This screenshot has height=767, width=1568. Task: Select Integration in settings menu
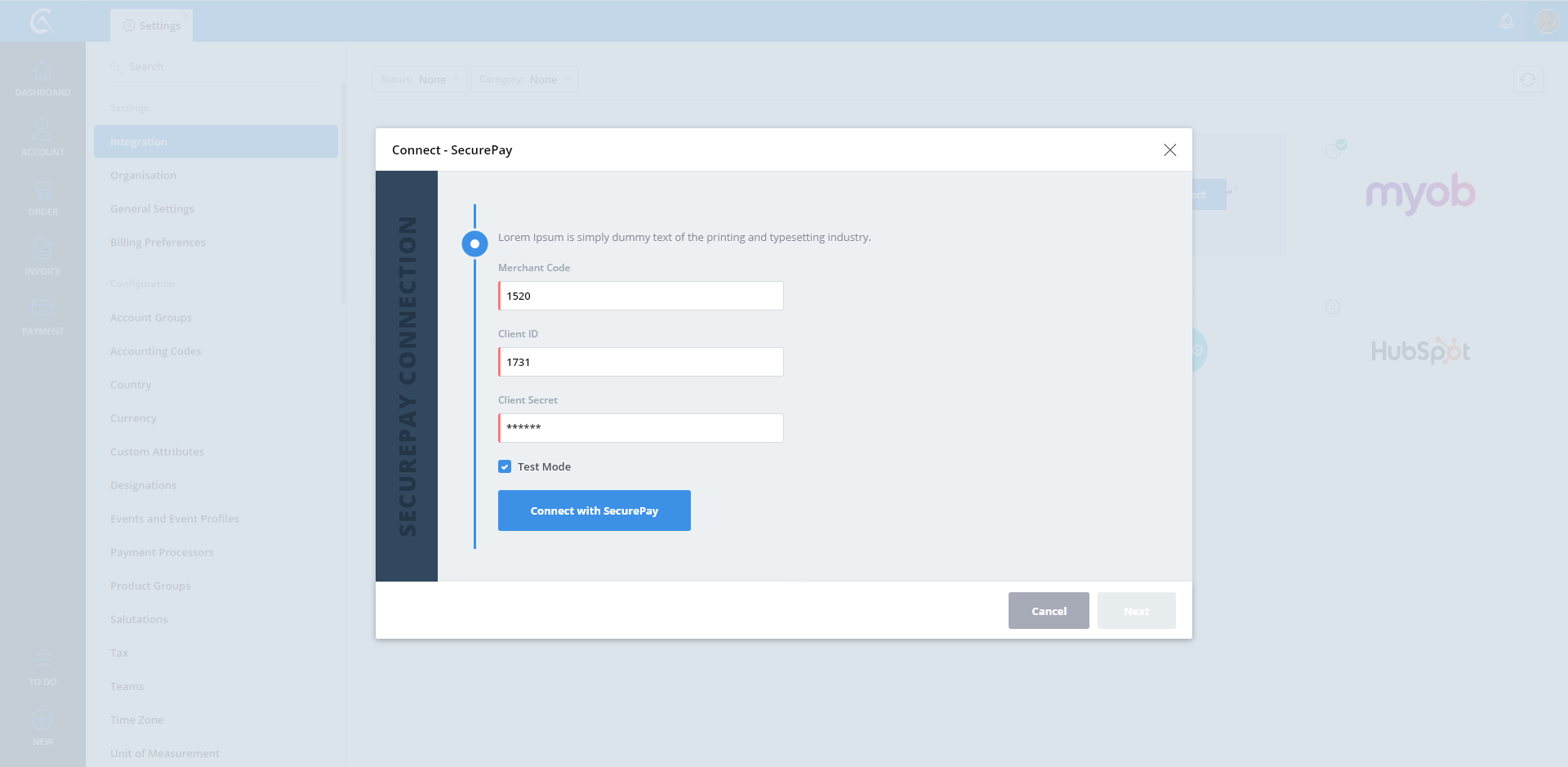pos(216,141)
